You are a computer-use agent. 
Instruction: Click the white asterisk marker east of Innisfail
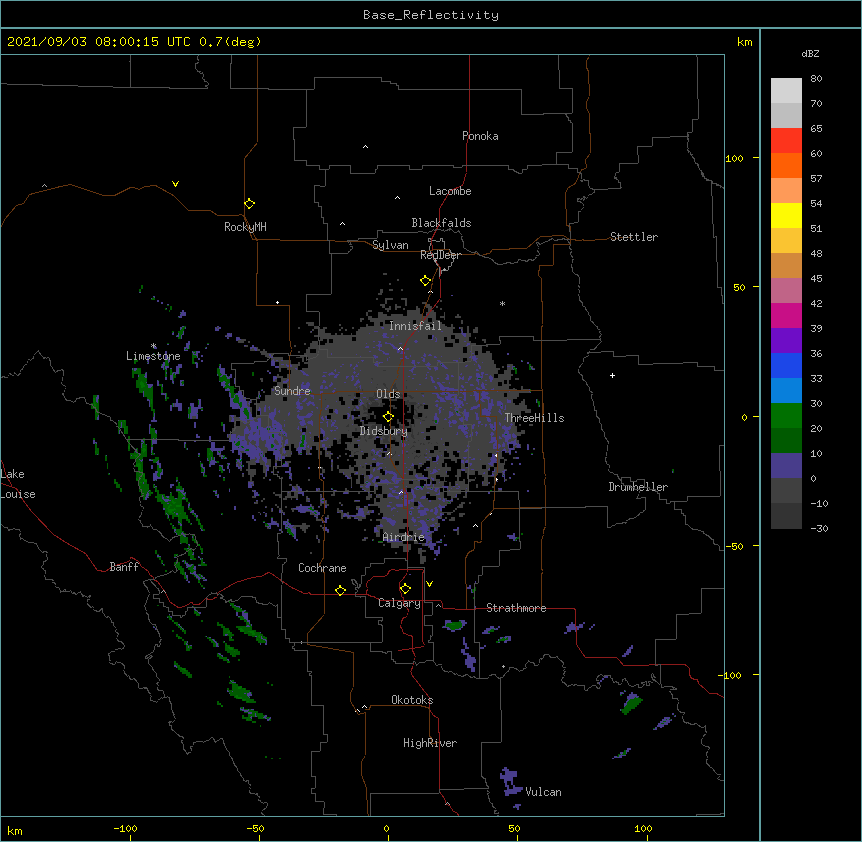pos(502,303)
